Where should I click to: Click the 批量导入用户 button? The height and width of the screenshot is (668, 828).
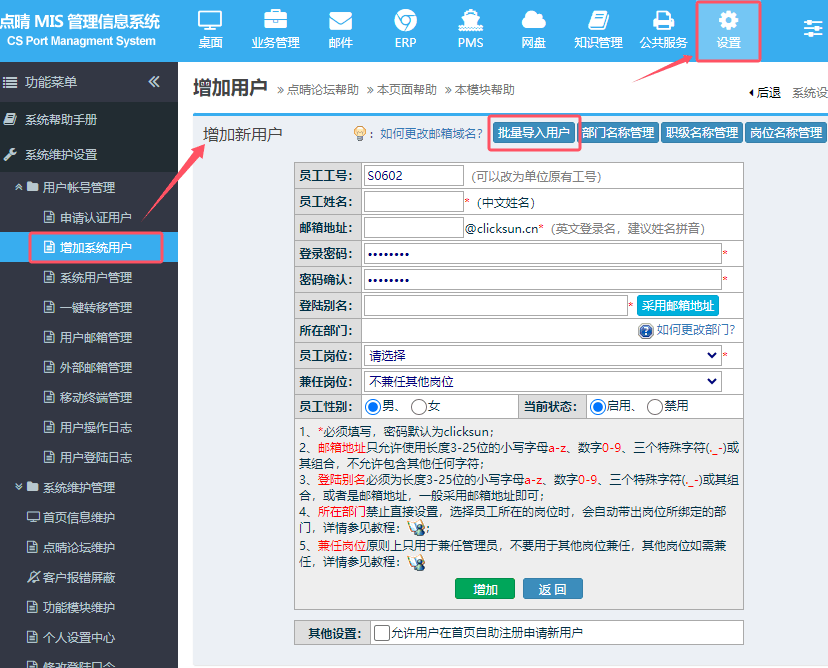click(x=533, y=133)
